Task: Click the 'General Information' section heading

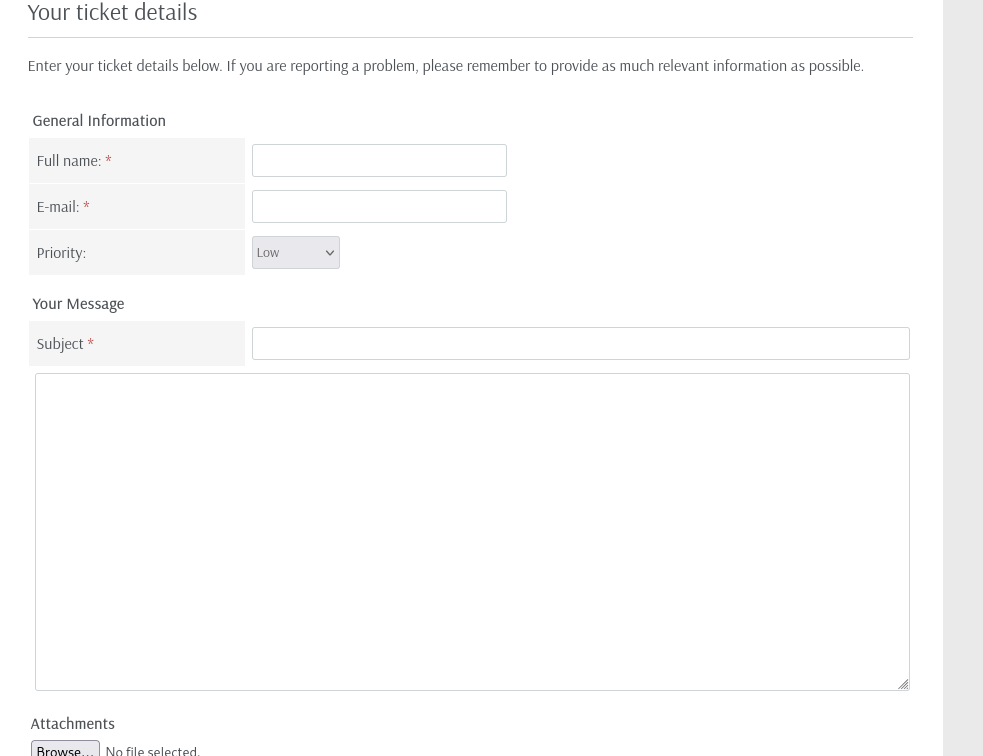Action: click(99, 121)
